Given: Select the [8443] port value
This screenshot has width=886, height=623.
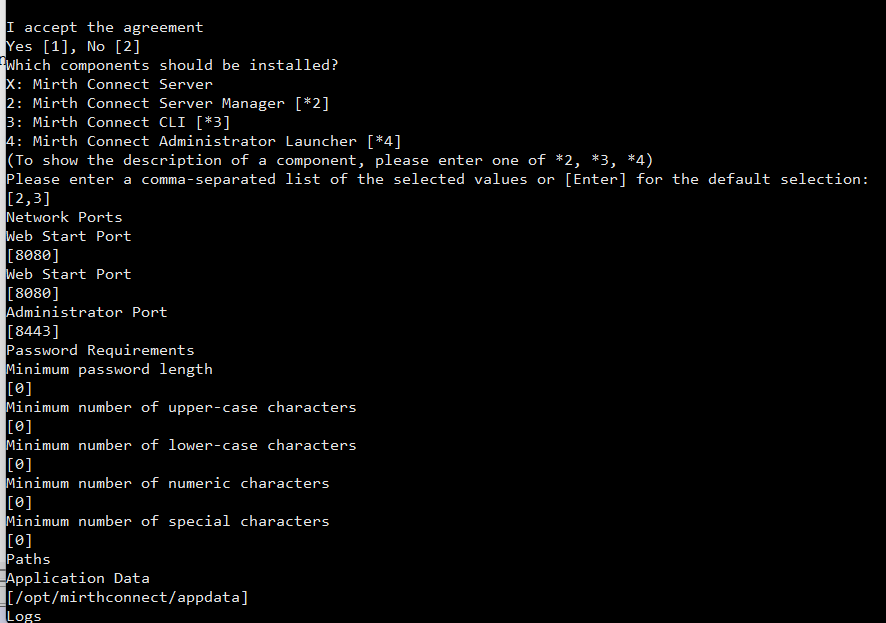Looking at the screenshot, I should [x=33, y=331].
